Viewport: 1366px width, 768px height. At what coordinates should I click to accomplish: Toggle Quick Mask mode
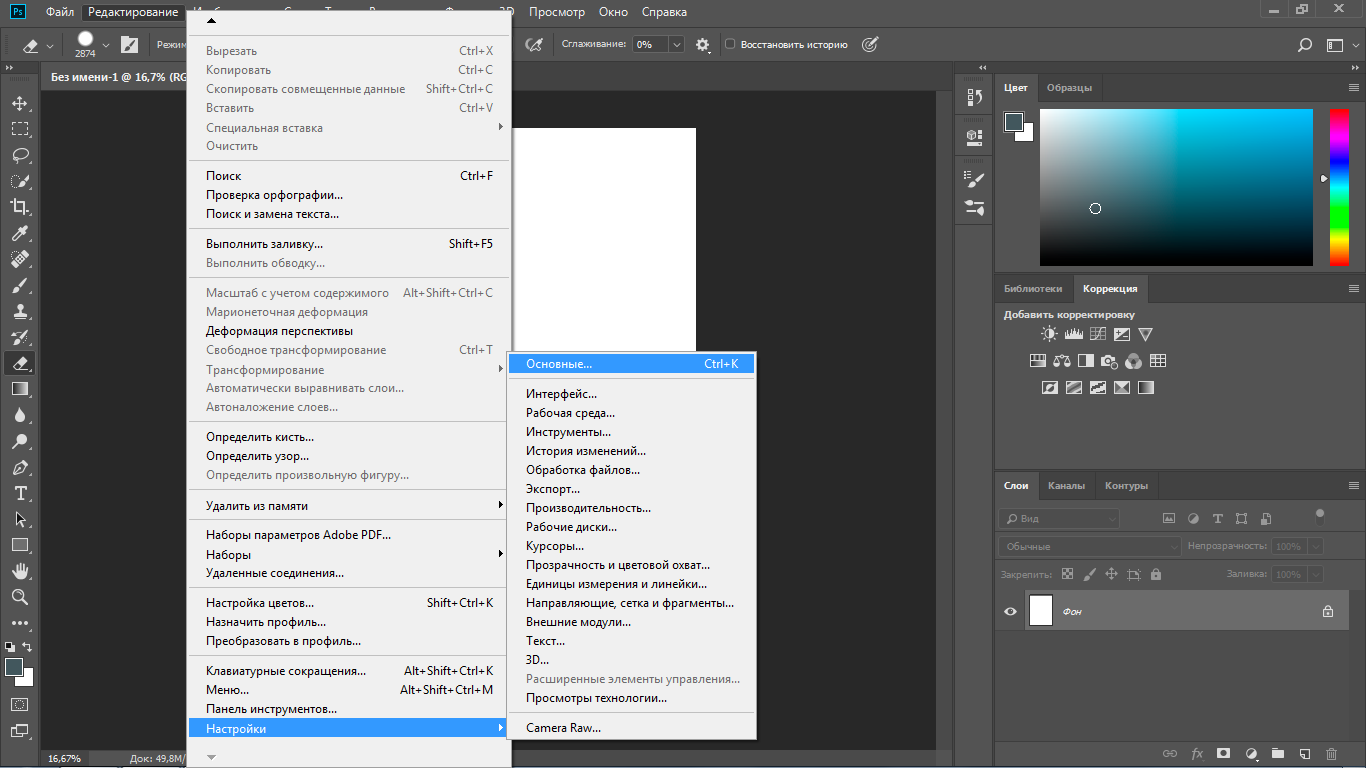click(20, 704)
